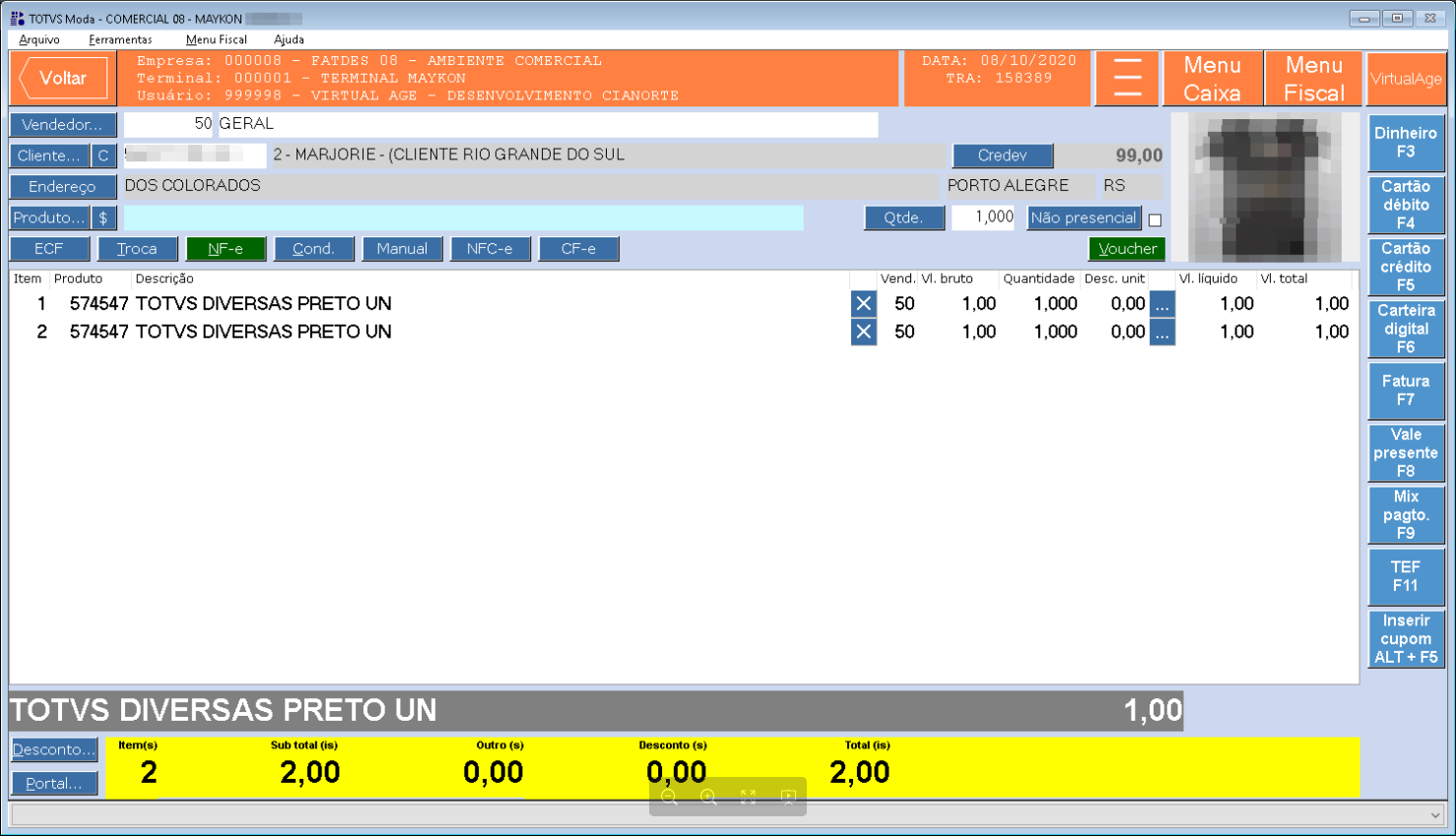Remove item 1 with its X icon
This screenshot has width=1456, height=836.
pos(864,303)
